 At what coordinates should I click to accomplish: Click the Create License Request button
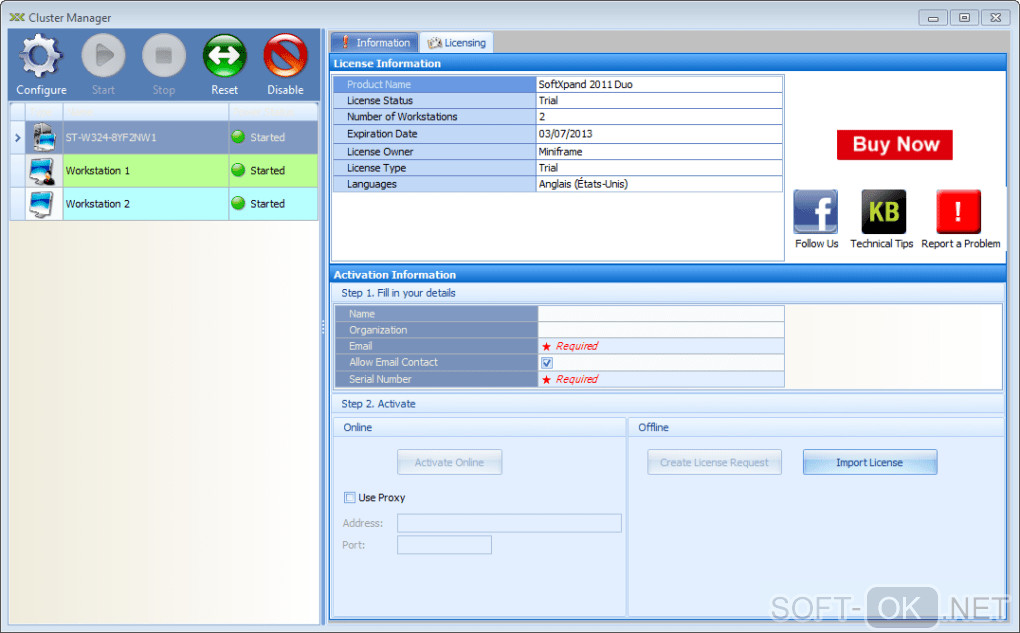point(714,463)
